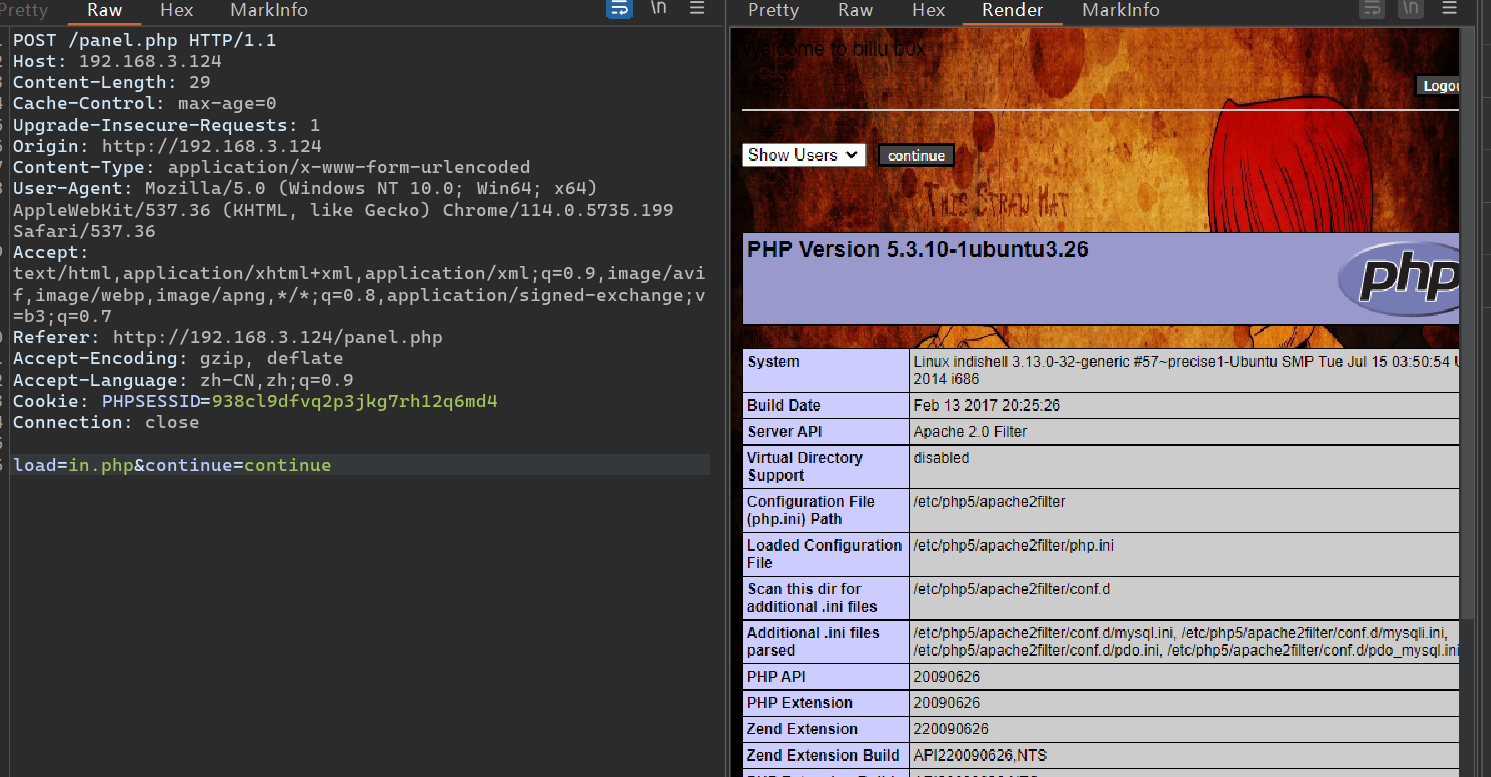Switch the response view to Pretty tab
Image resolution: width=1491 pixels, height=777 pixels.
tap(773, 10)
